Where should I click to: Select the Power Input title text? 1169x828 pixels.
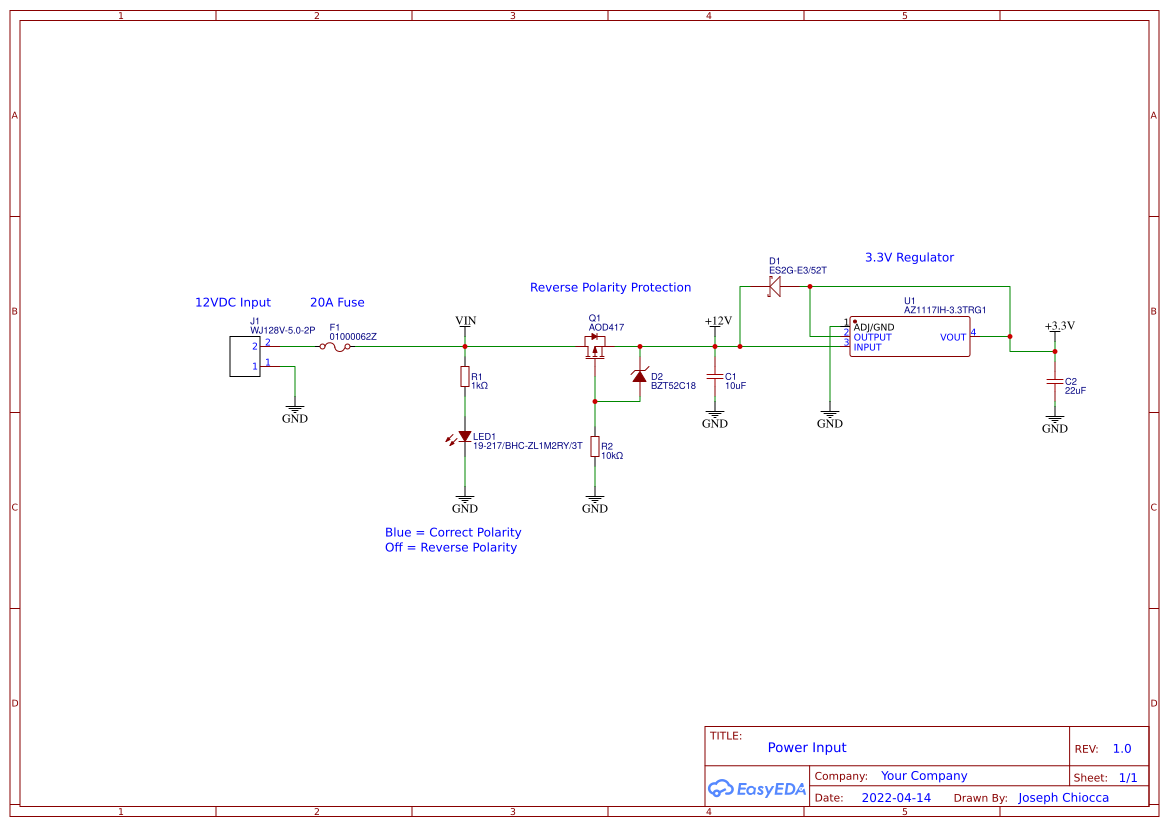(x=806, y=747)
